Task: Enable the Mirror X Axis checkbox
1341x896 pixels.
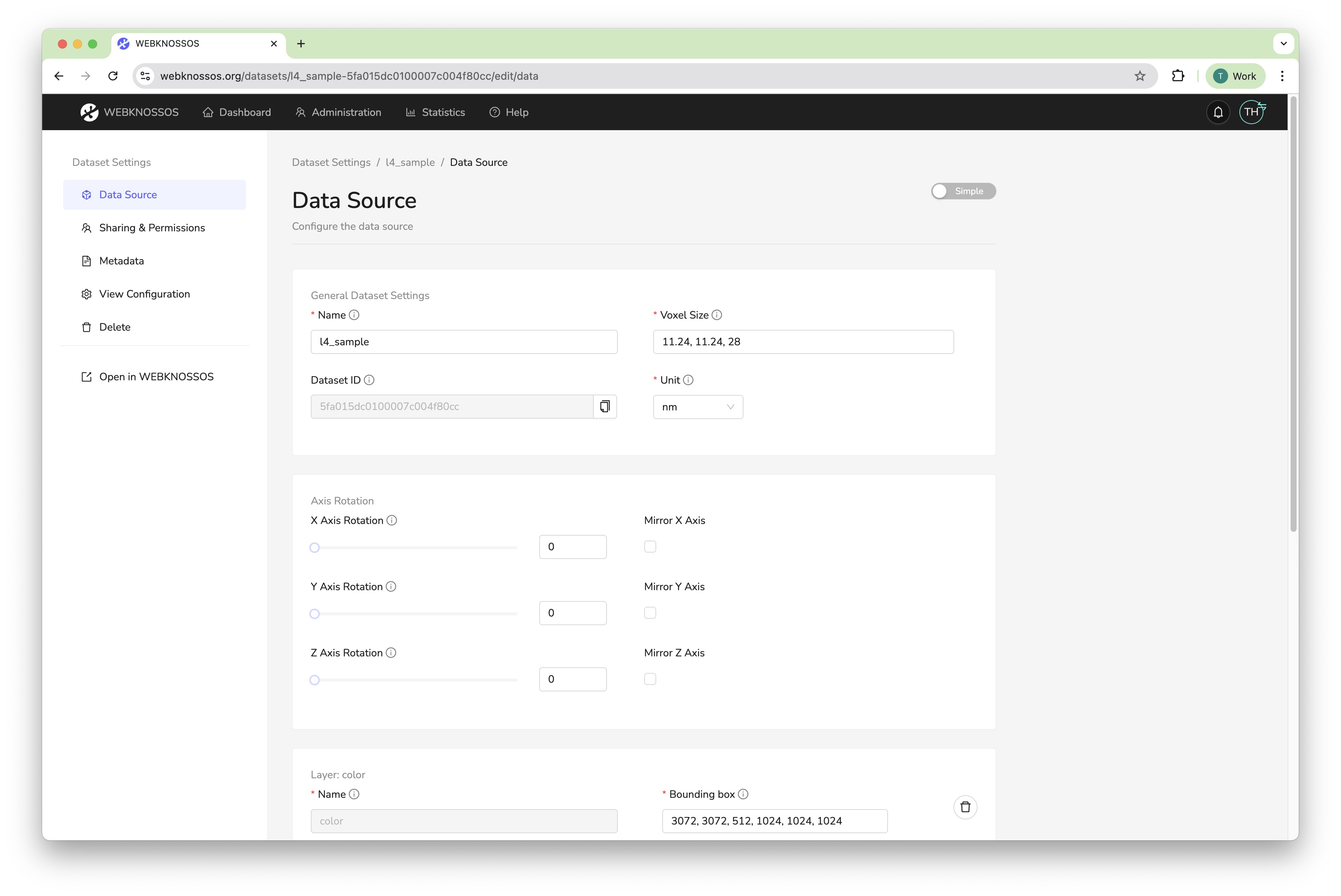Action: tap(650, 546)
